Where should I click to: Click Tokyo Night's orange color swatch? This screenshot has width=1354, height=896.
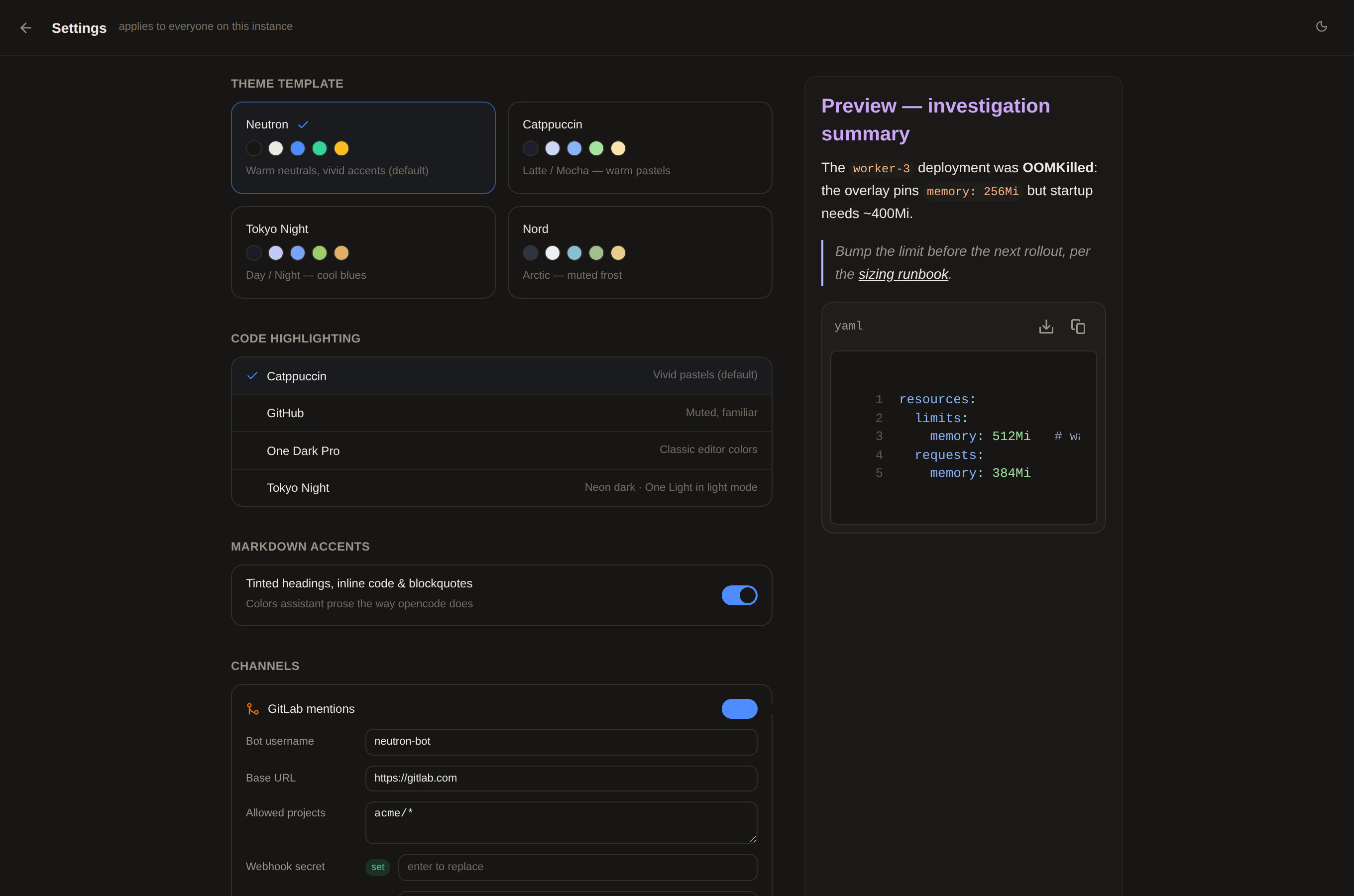[341, 252]
